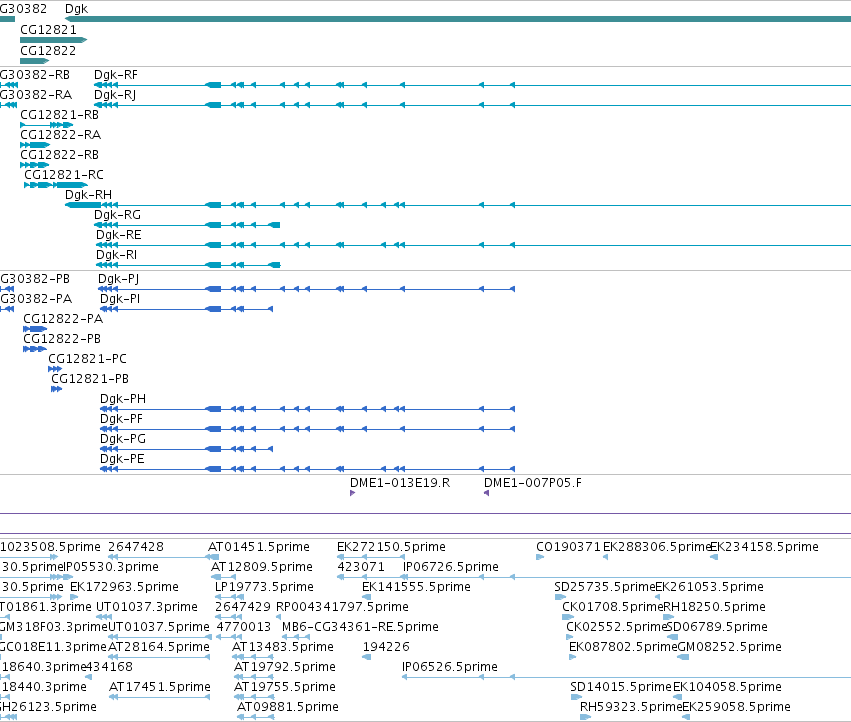The image size is (851, 722).
Task: Click EST AT13483.5prime
Action: point(283,648)
